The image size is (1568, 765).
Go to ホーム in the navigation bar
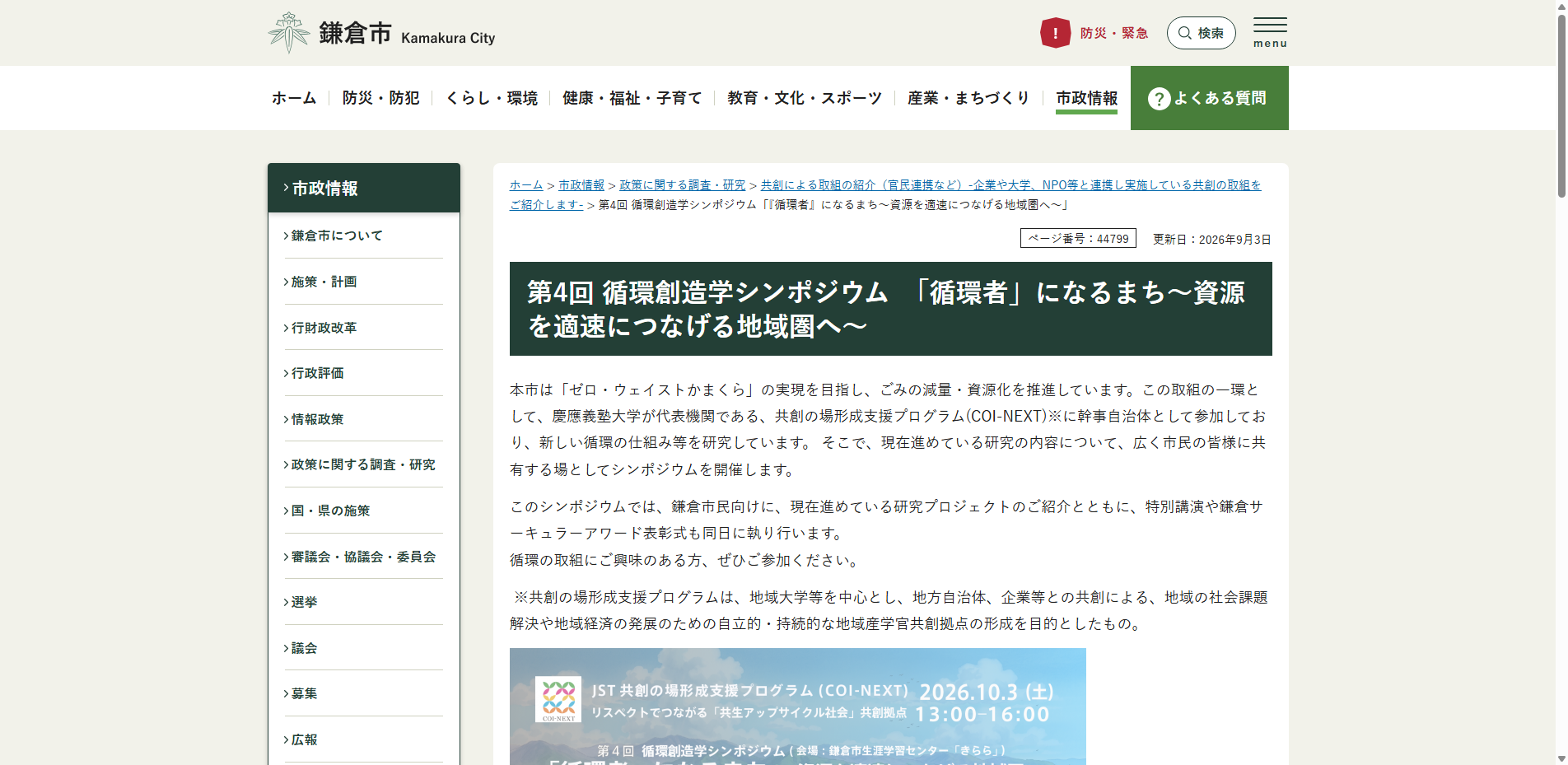[x=294, y=98]
